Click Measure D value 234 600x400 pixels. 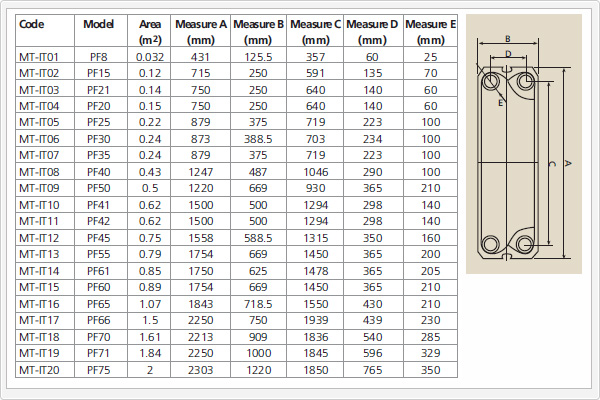click(x=373, y=139)
